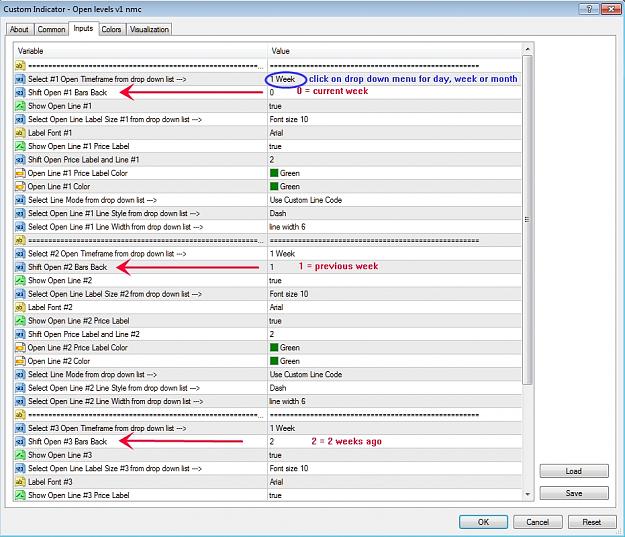Pick Green swatch for Open Line #1 Price Label Color
625x537 pixels.
coord(274,173)
